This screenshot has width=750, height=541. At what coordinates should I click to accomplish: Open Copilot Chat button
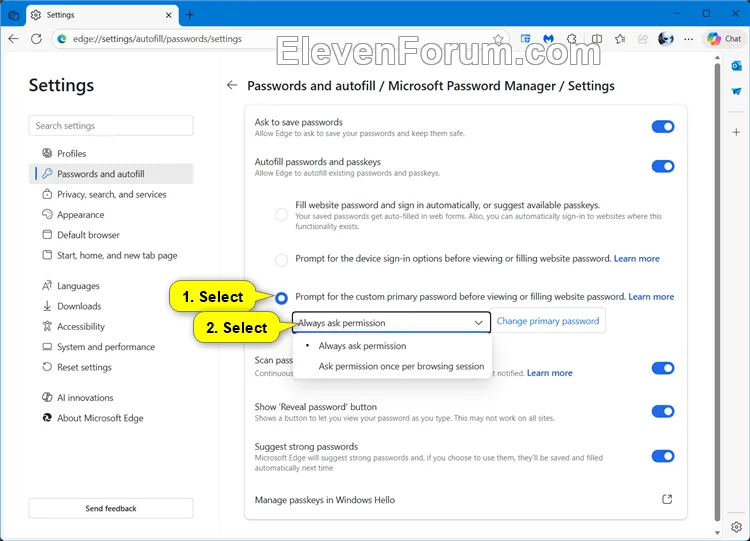724,39
